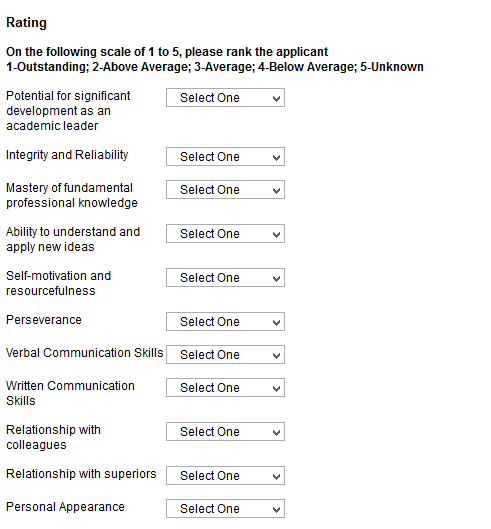Click the Perseverance label text
491x529 pixels.
[x=44, y=320]
